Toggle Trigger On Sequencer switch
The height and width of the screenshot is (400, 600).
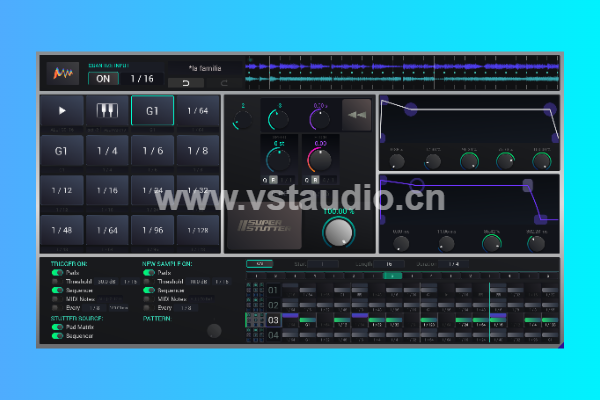click(57, 290)
